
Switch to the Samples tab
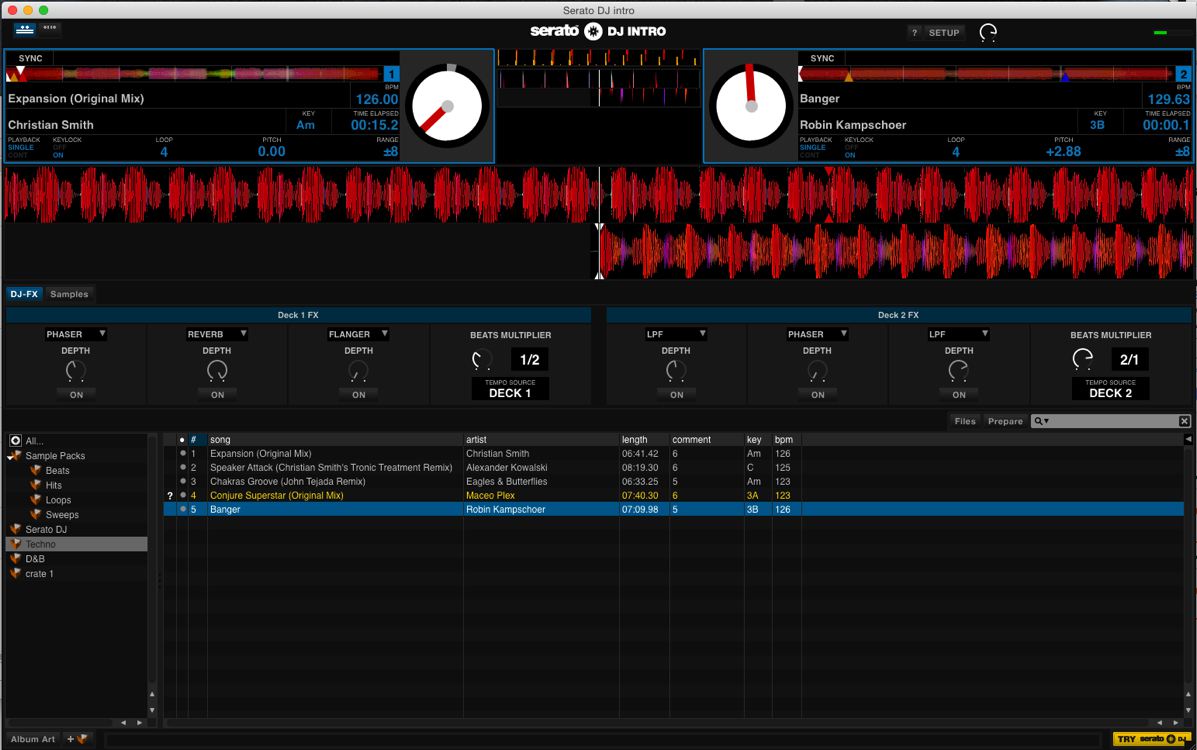69,294
